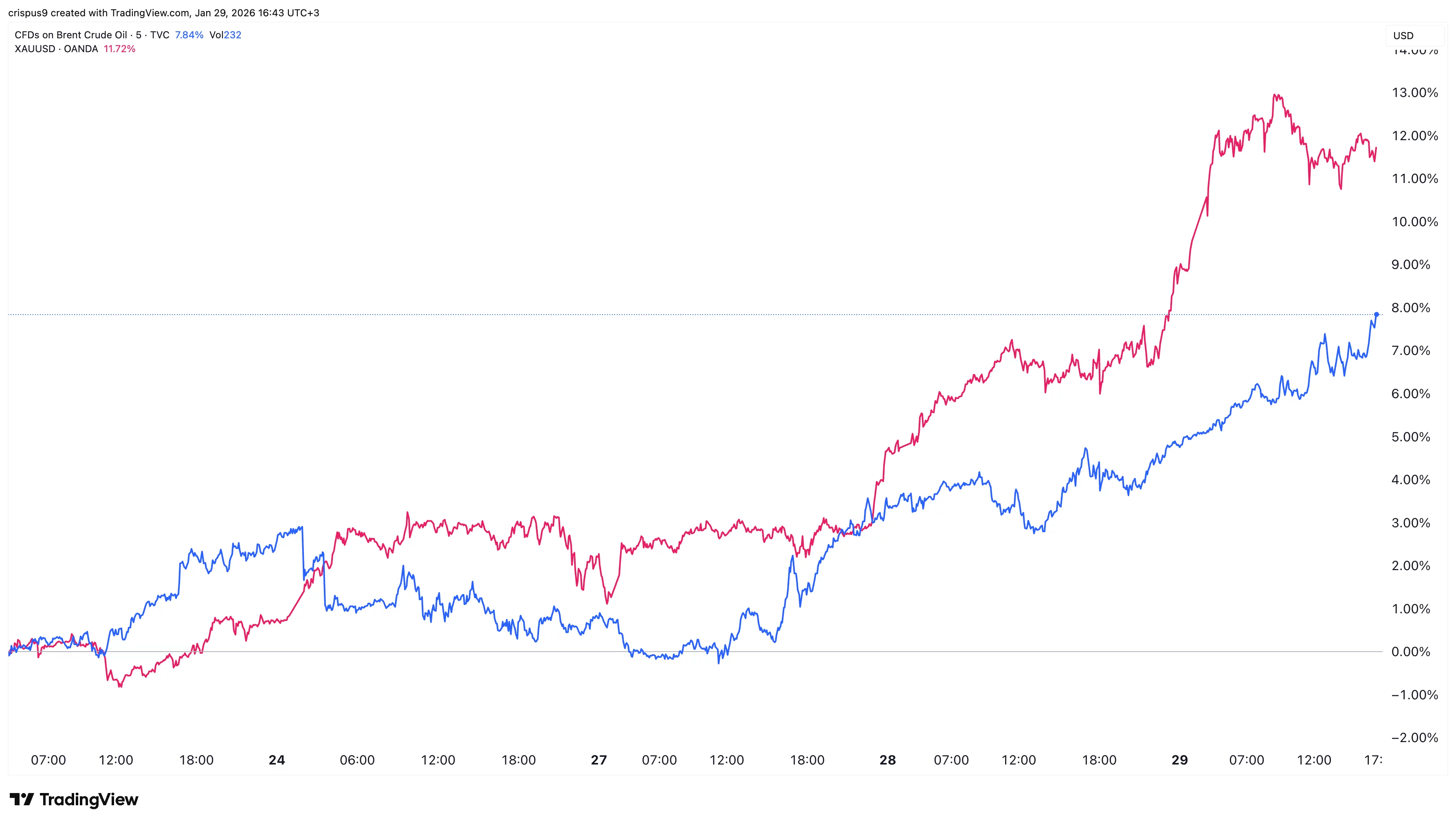Select the XAUUSD OANDA legend label

coord(56,48)
